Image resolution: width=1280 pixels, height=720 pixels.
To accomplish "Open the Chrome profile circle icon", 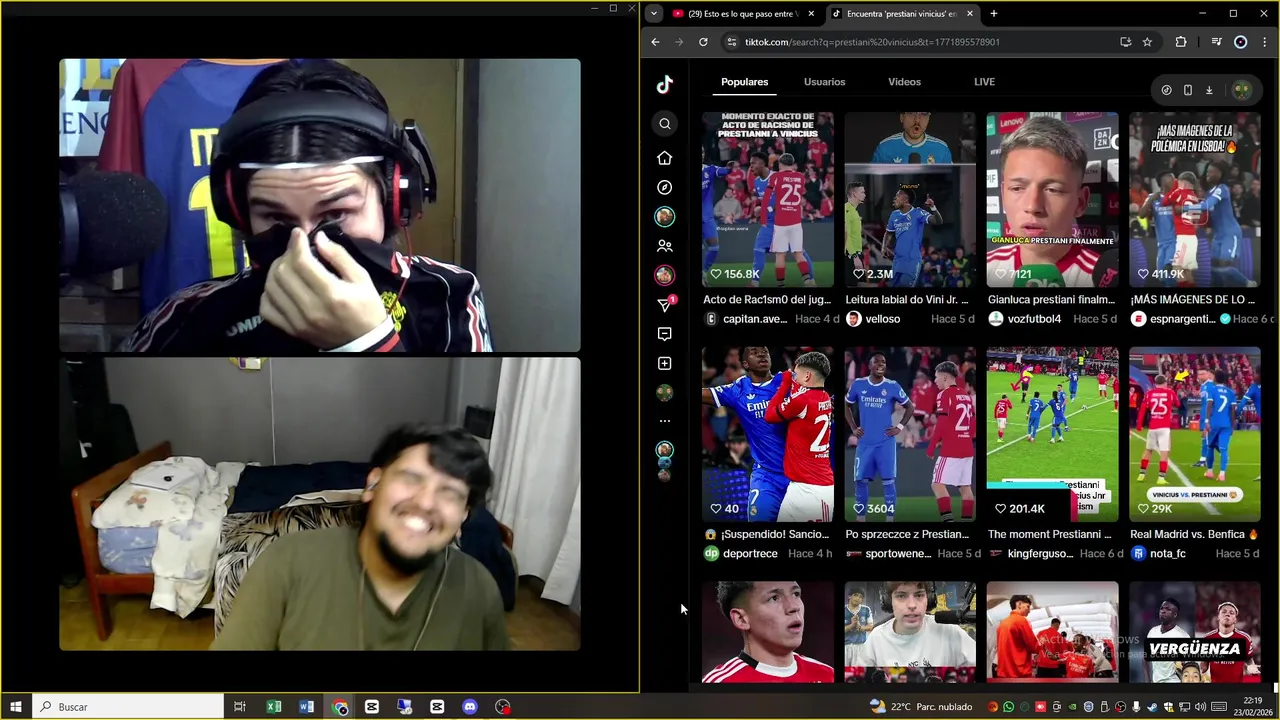I will coord(1240,42).
